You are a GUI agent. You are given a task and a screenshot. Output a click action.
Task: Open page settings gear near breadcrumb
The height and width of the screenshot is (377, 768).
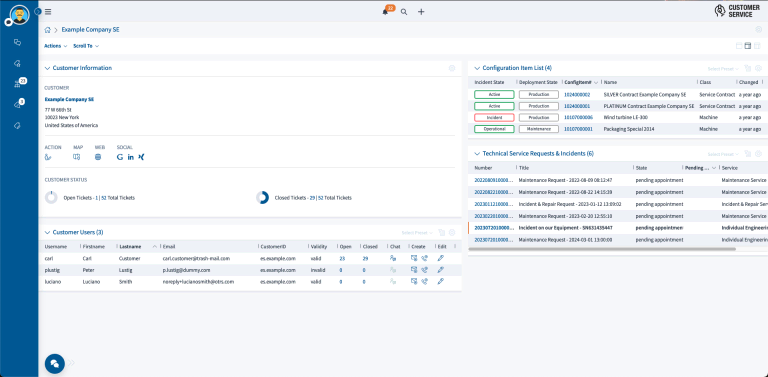[758, 30]
